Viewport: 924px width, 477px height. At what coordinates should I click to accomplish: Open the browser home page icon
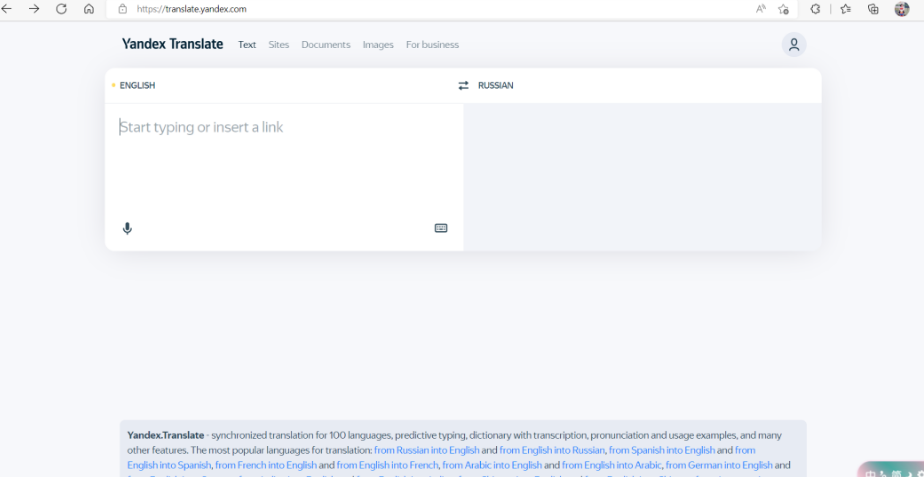[x=89, y=9]
